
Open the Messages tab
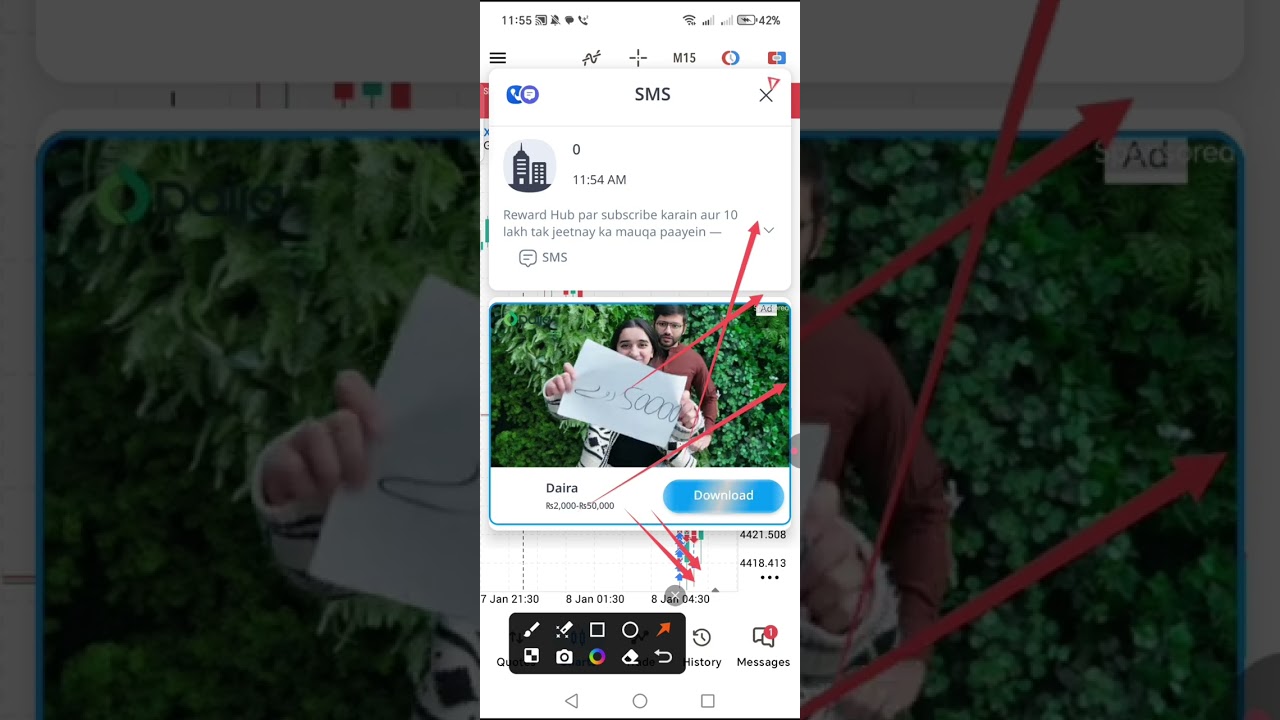coord(763,647)
